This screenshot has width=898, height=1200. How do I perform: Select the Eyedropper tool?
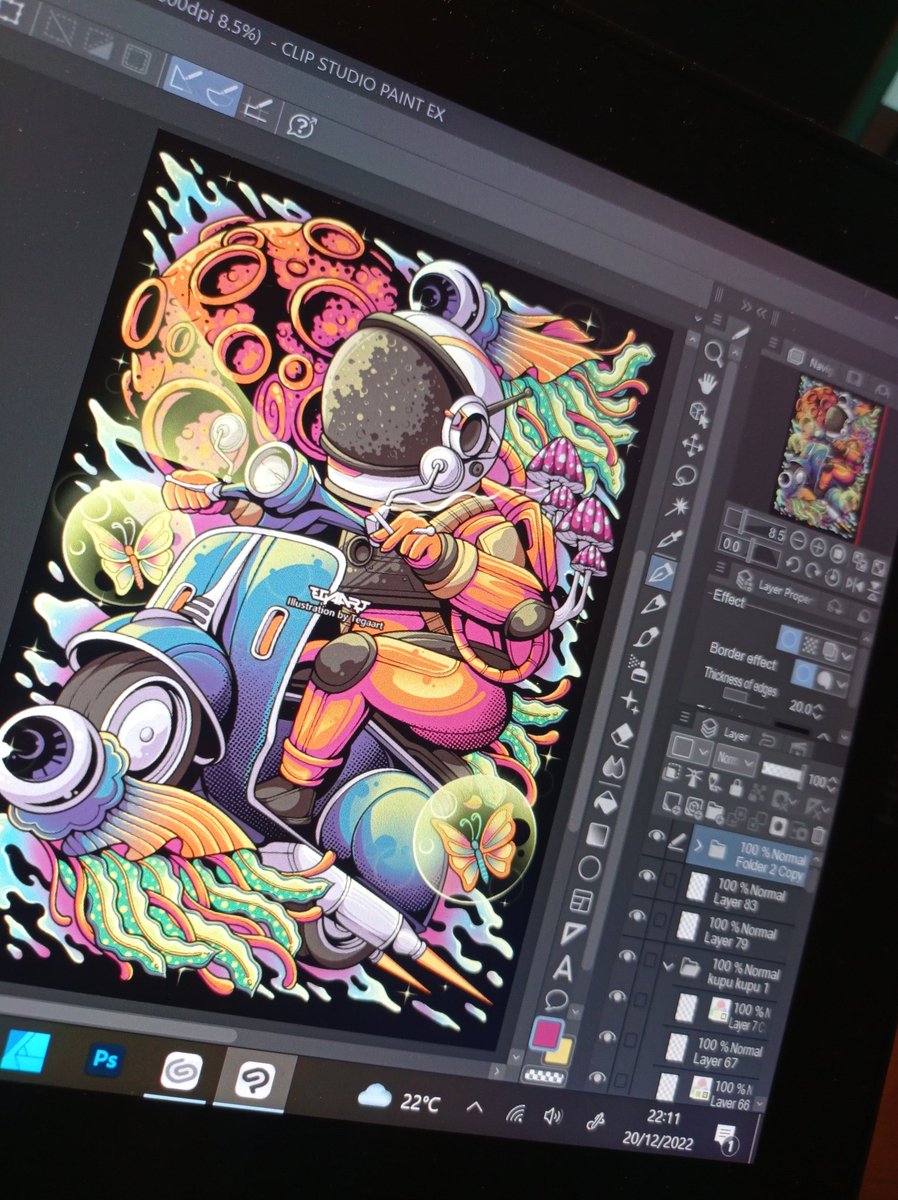tap(672, 539)
